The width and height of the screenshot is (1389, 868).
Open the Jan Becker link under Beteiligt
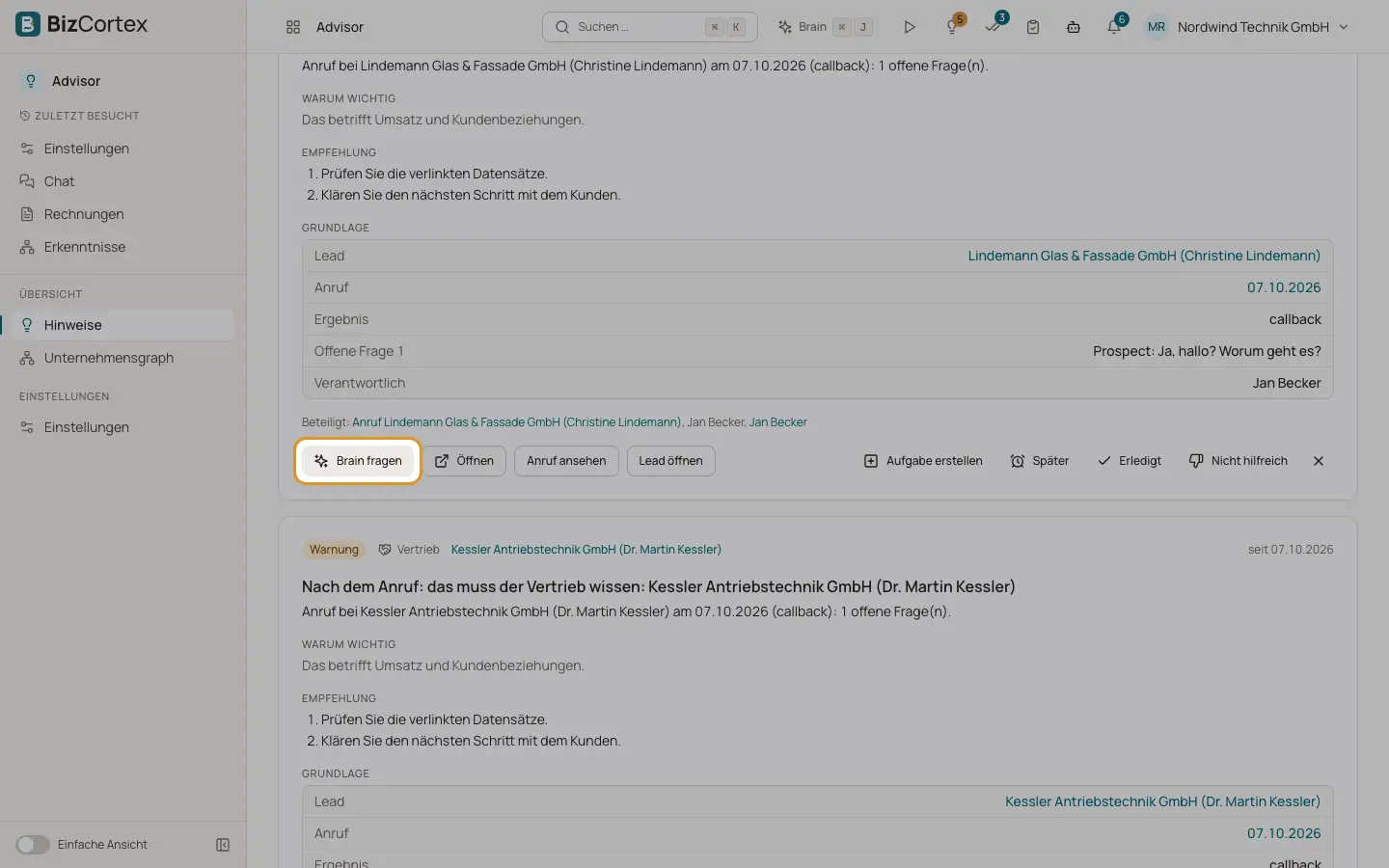point(778,422)
